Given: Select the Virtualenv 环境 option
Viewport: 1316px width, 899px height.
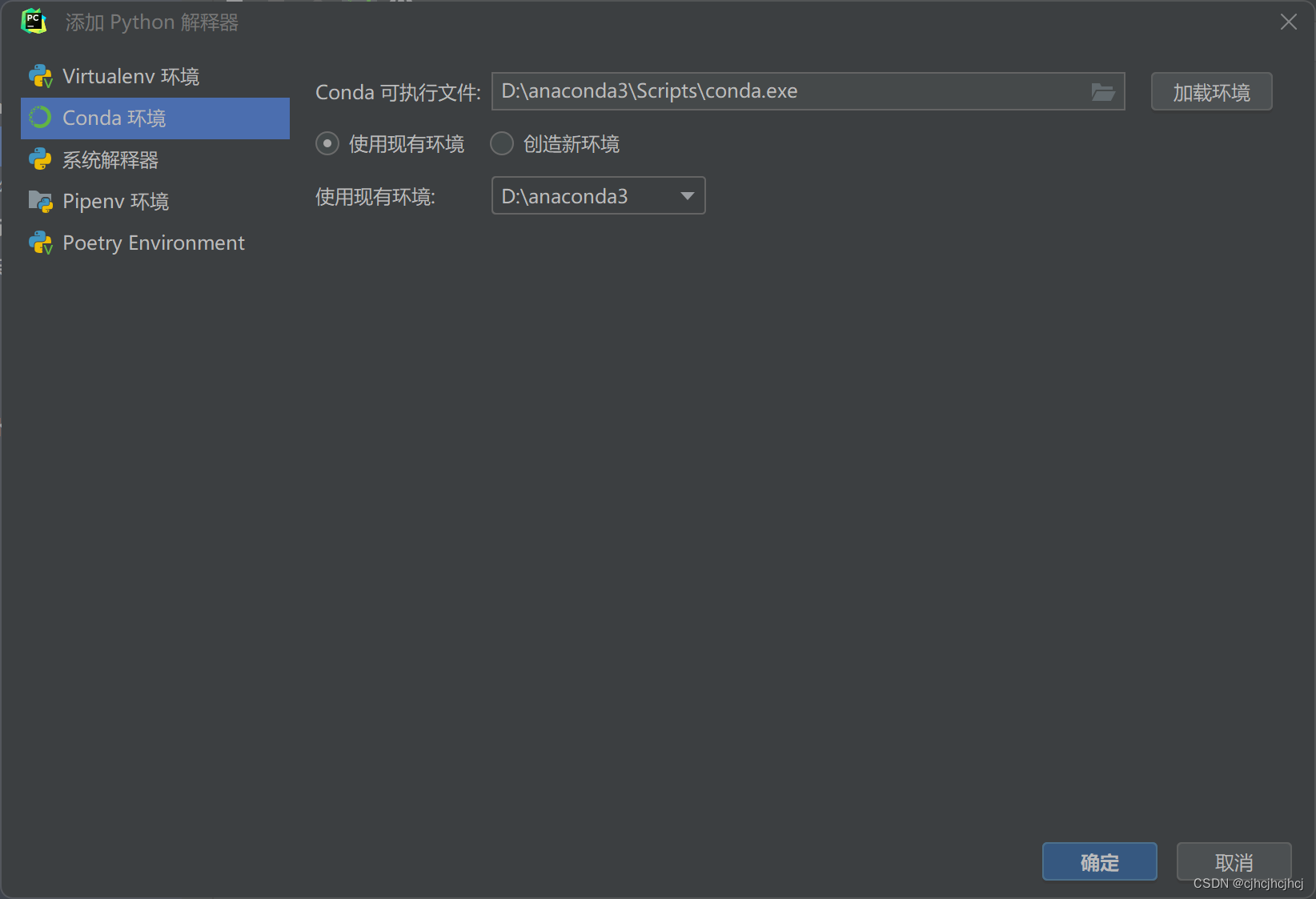Looking at the screenshot, I should click(155, 77).
